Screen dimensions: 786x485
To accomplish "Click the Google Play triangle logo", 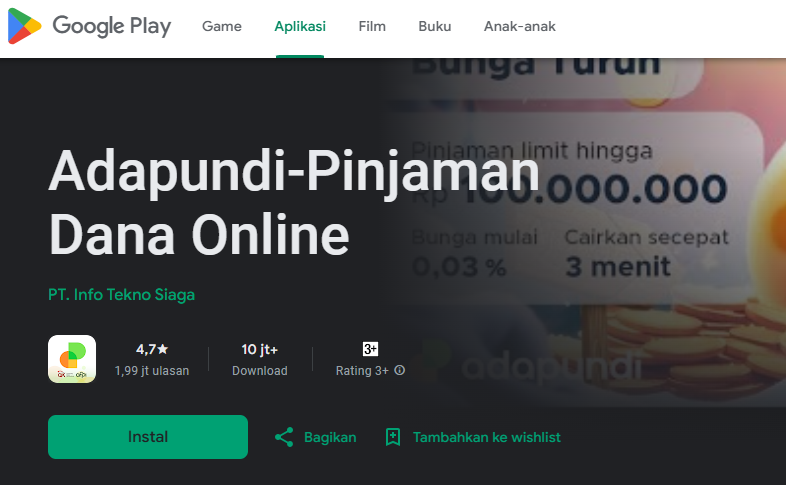I will coord(24,26).
